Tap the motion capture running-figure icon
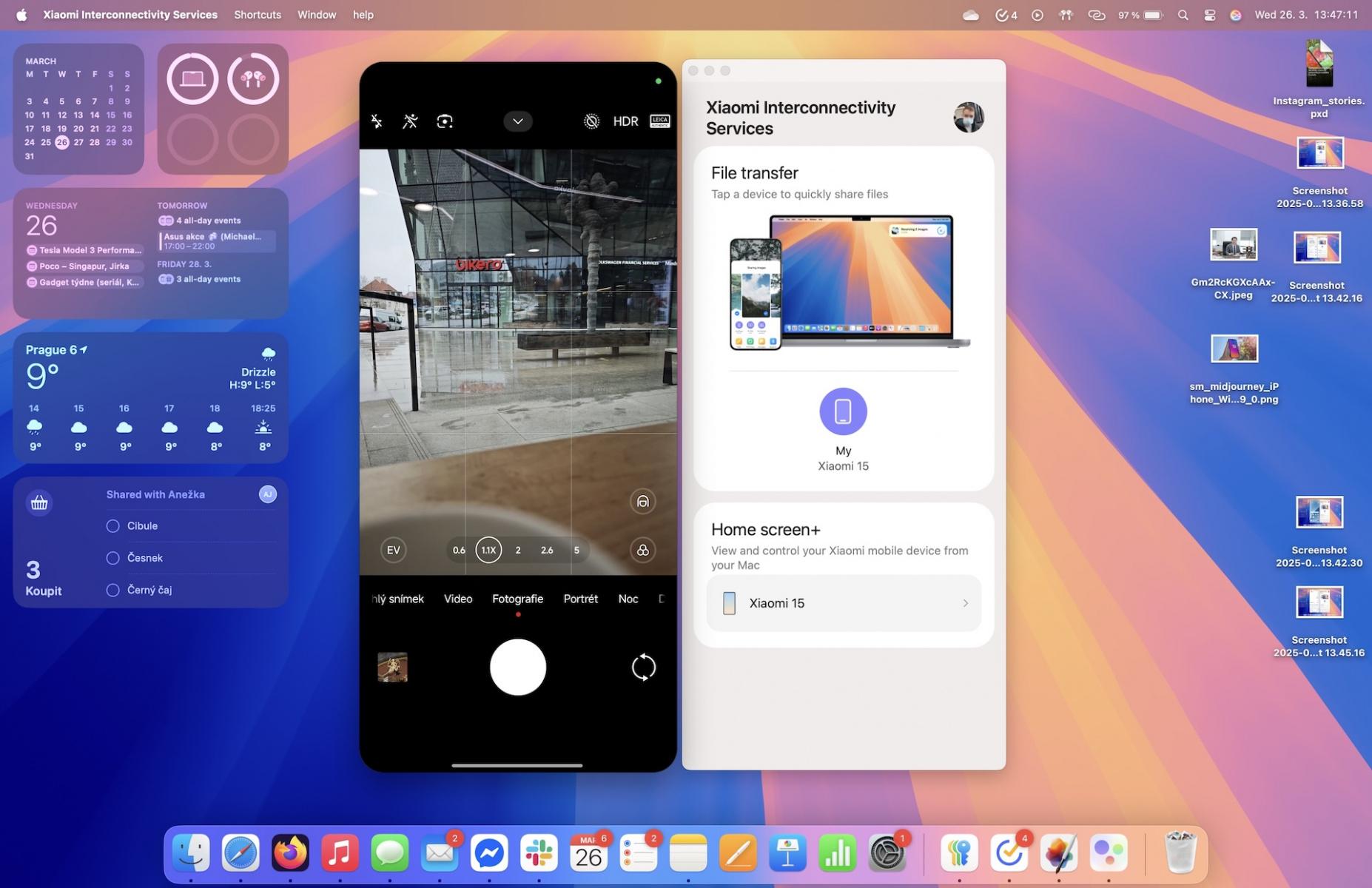This screenshot has width=1372, height=888. pyautogui.click(x=410, y=121)
